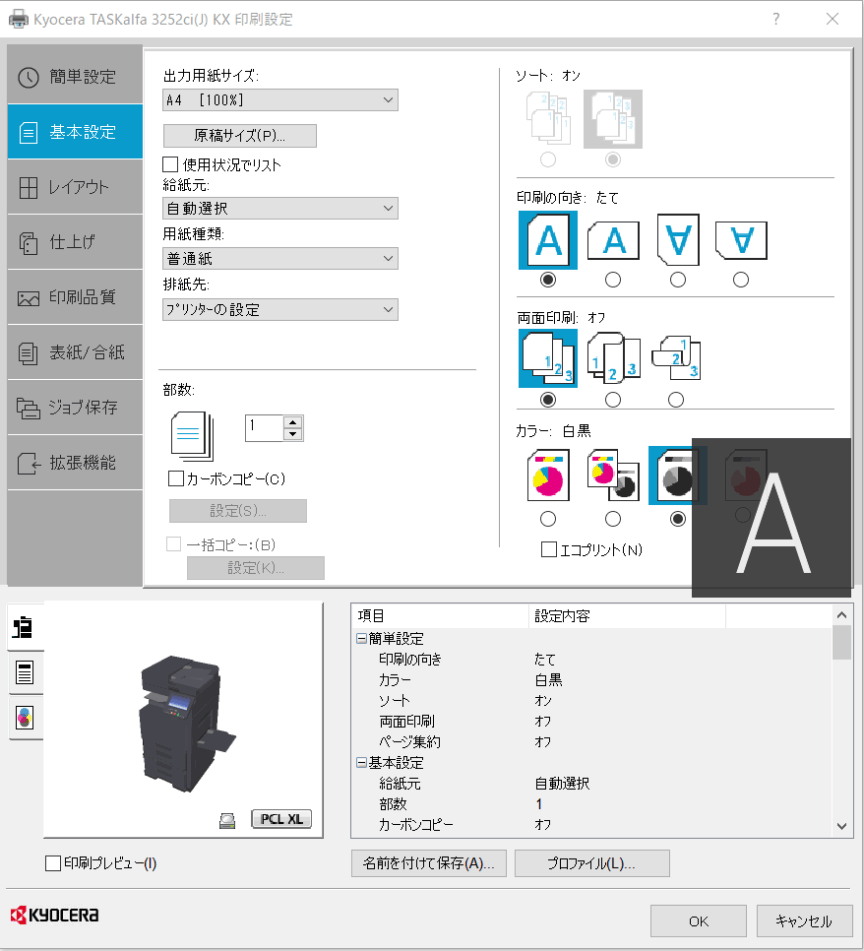
Task: Switch to the 簡単設定 tab
Action: 75,77
